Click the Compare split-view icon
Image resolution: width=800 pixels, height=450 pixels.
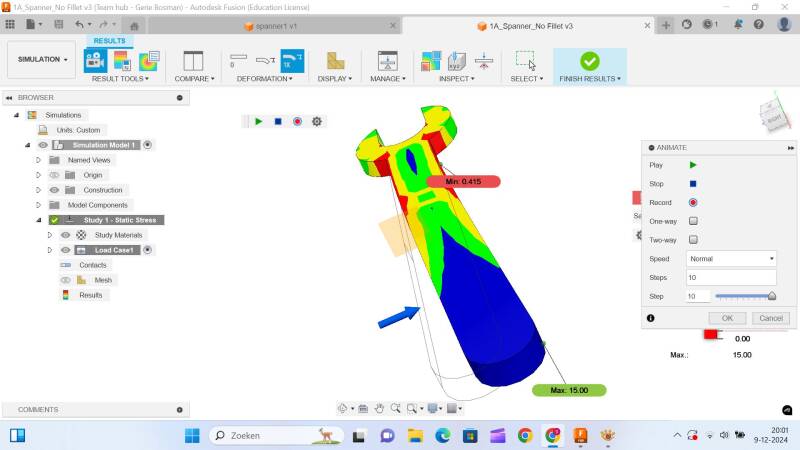tap(193, 61)
